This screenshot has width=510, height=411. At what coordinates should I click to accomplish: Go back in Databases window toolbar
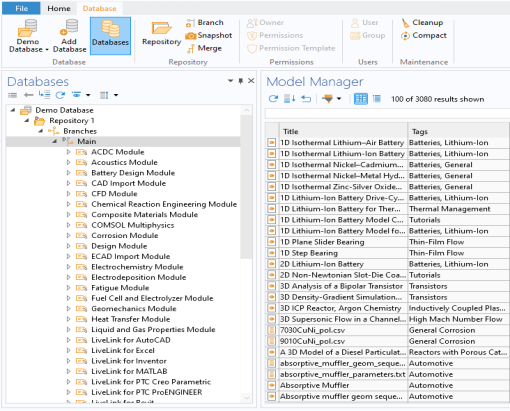tap(28, 95)
